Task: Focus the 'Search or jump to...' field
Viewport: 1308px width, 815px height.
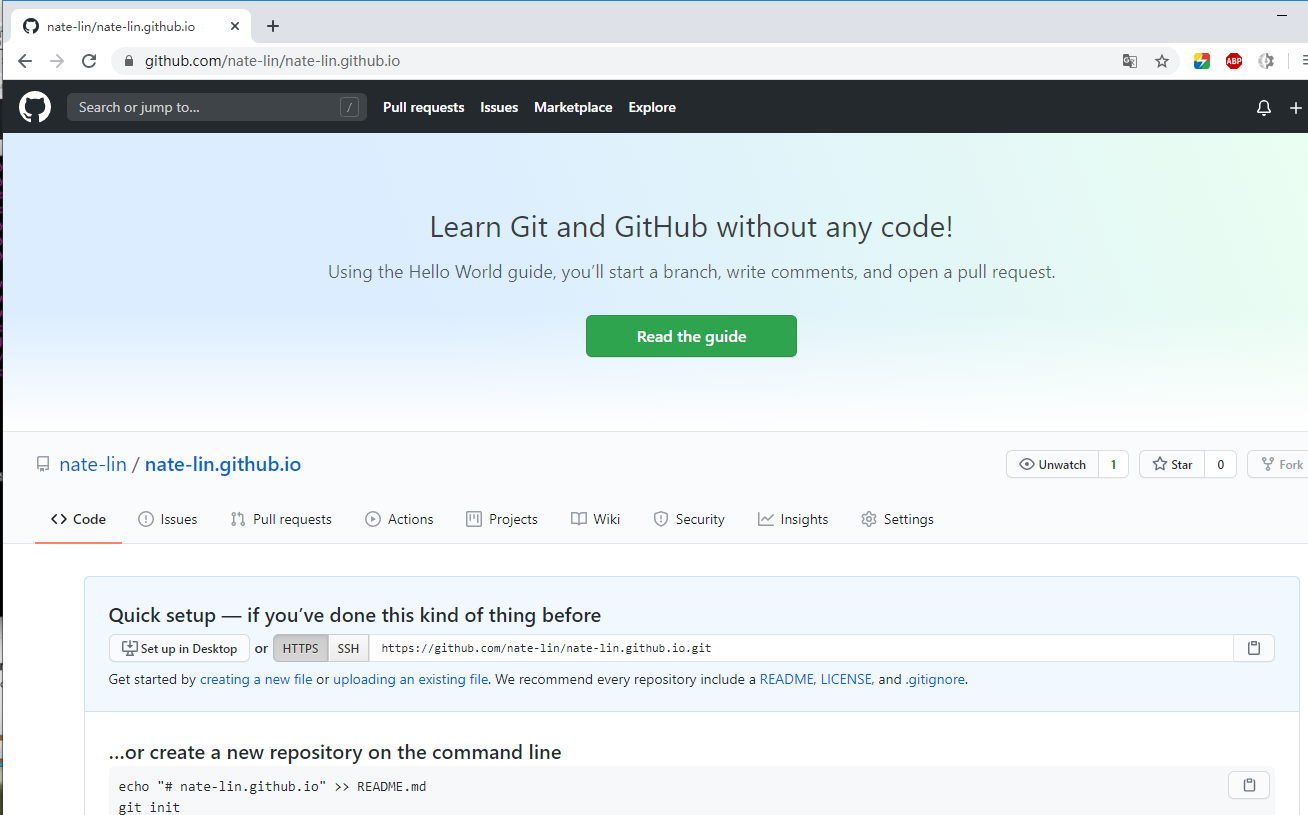Action: click(217, 107)
